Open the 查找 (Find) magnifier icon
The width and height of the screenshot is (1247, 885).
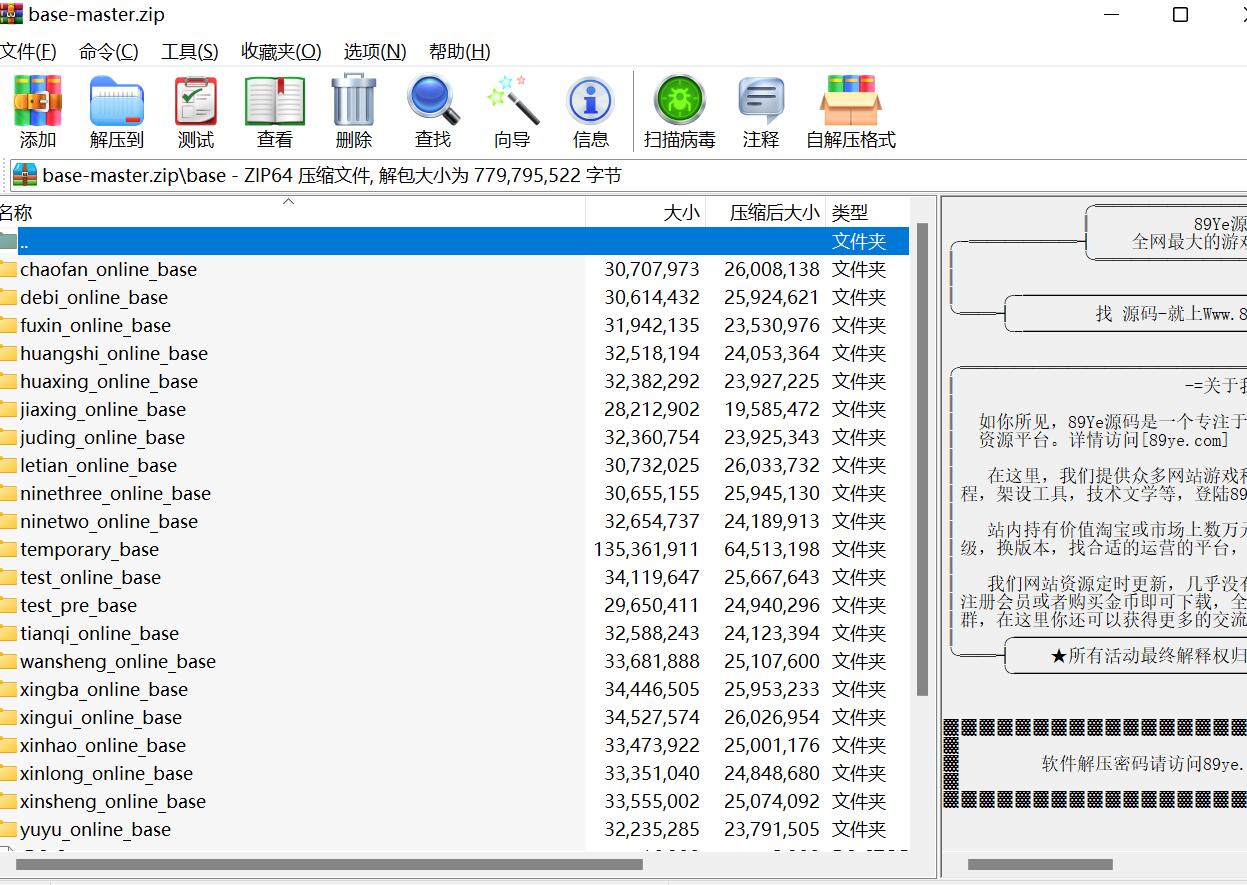[433, 101]
